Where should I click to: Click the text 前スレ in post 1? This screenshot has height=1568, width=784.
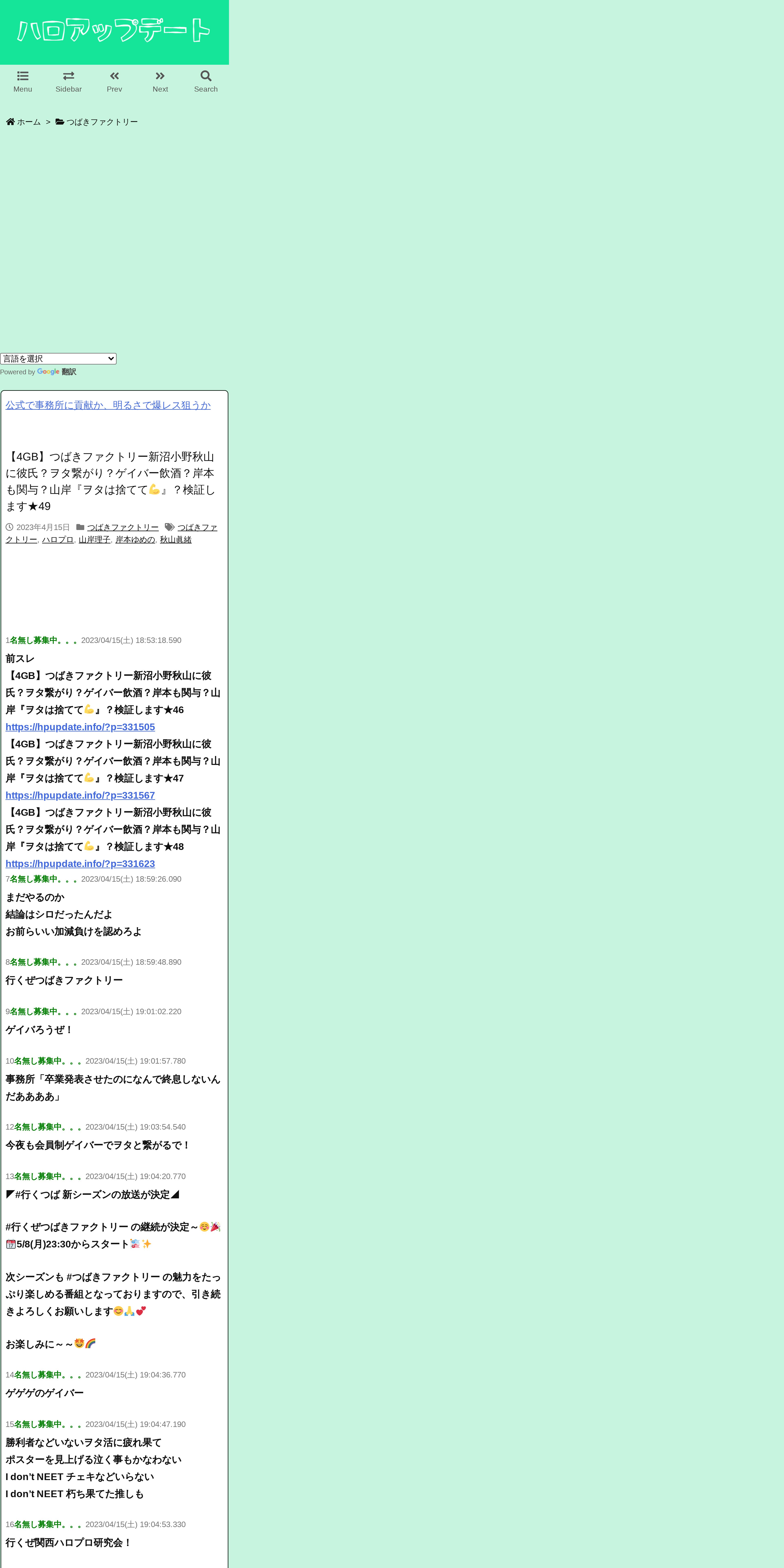click(20, 659)
